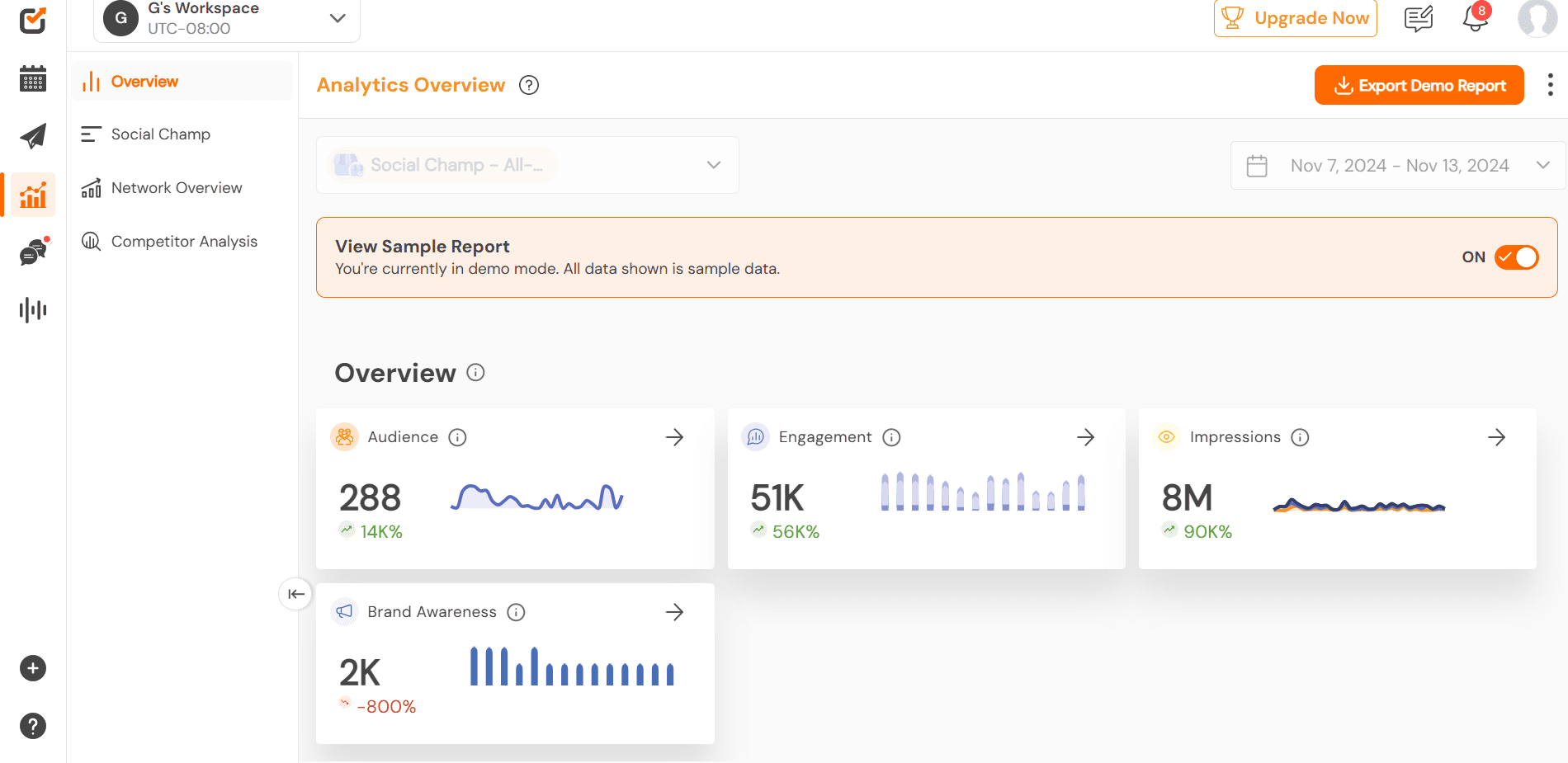Select Competitor Analysis in the menu
This screenshot has height=763, width=1568.
[x=184, y=242]
